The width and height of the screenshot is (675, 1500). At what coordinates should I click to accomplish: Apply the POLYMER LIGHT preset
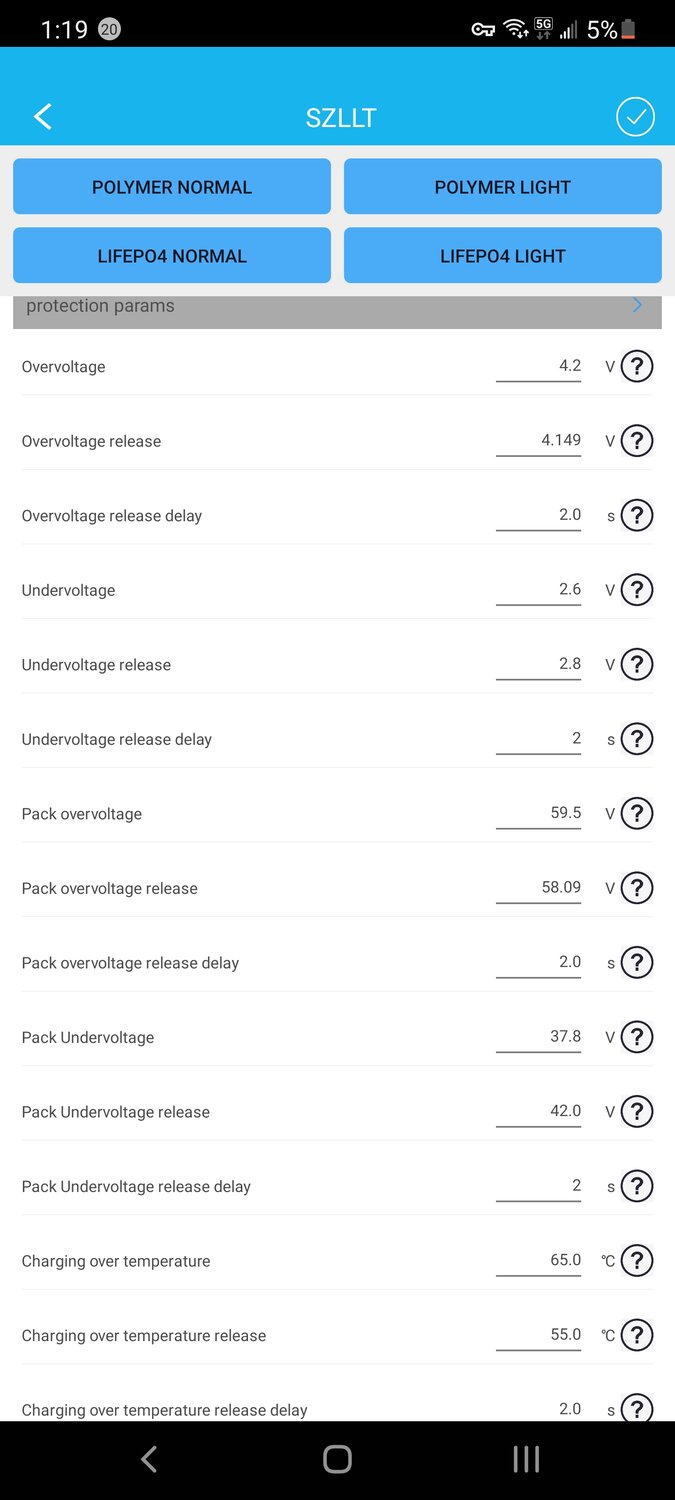502,187
